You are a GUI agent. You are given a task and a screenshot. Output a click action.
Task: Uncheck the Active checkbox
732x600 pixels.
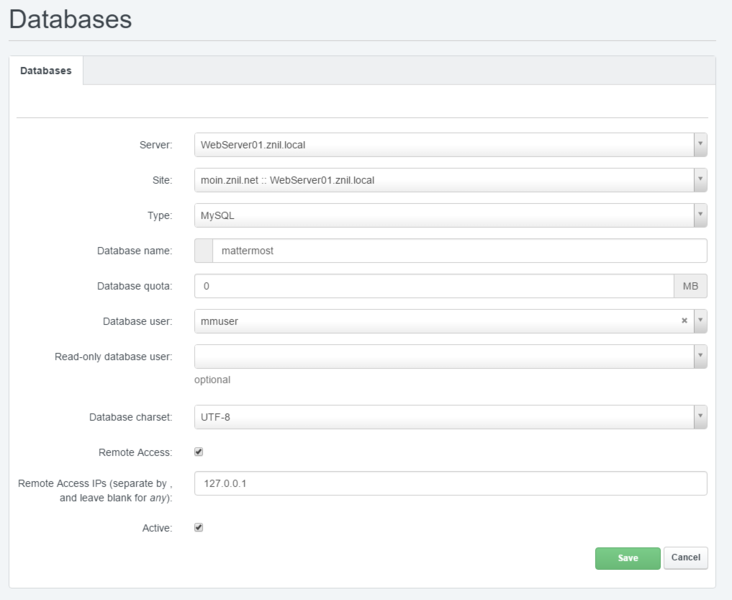pyautogui.click(x=199, y=527)
